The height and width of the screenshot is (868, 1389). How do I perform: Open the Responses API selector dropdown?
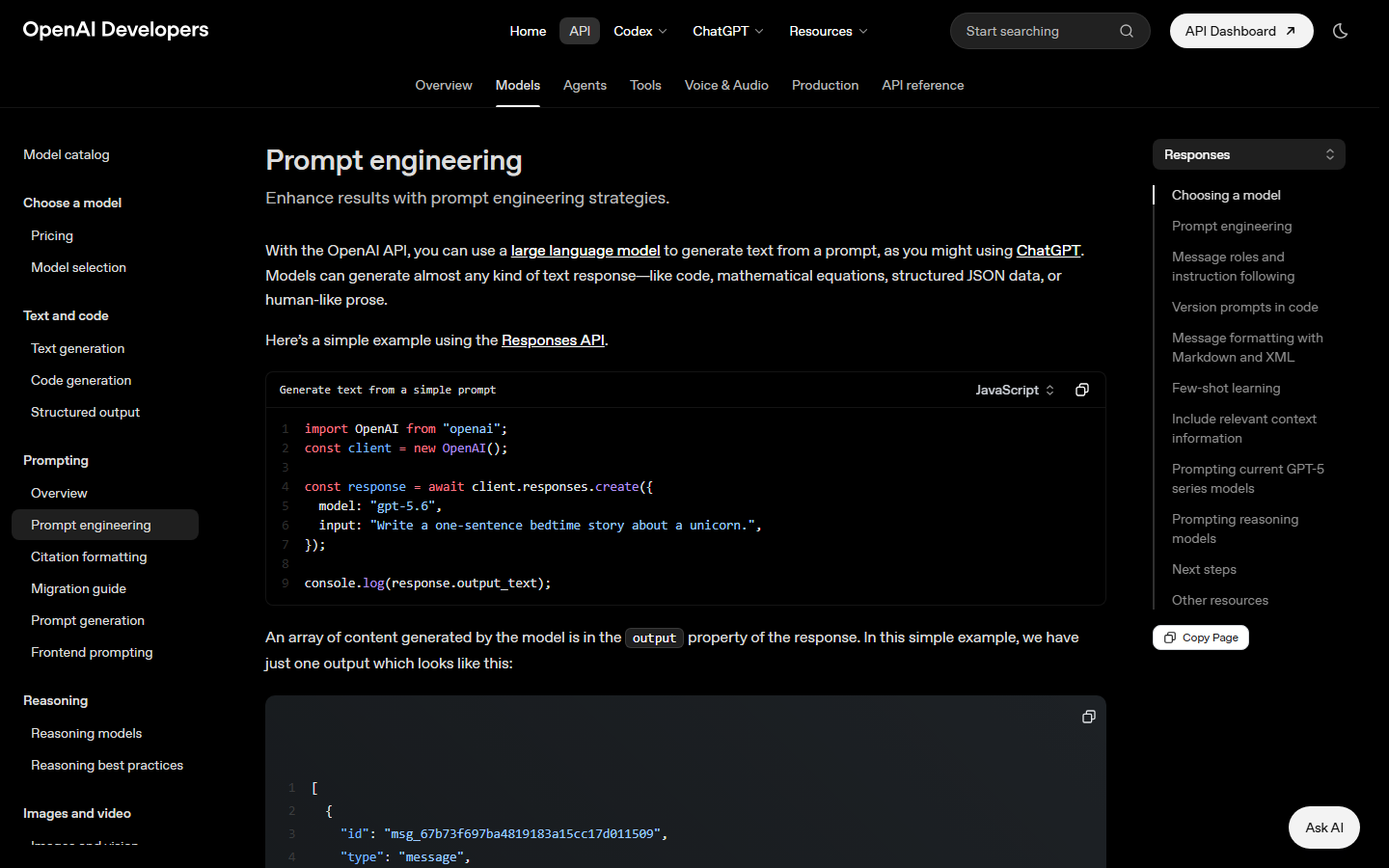1249,154
